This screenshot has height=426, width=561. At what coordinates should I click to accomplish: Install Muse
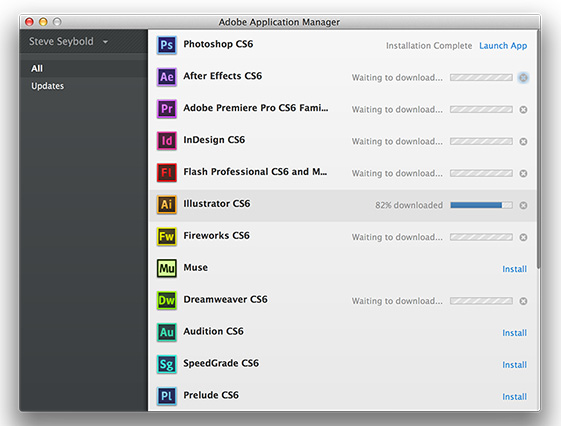click(514, 269)
